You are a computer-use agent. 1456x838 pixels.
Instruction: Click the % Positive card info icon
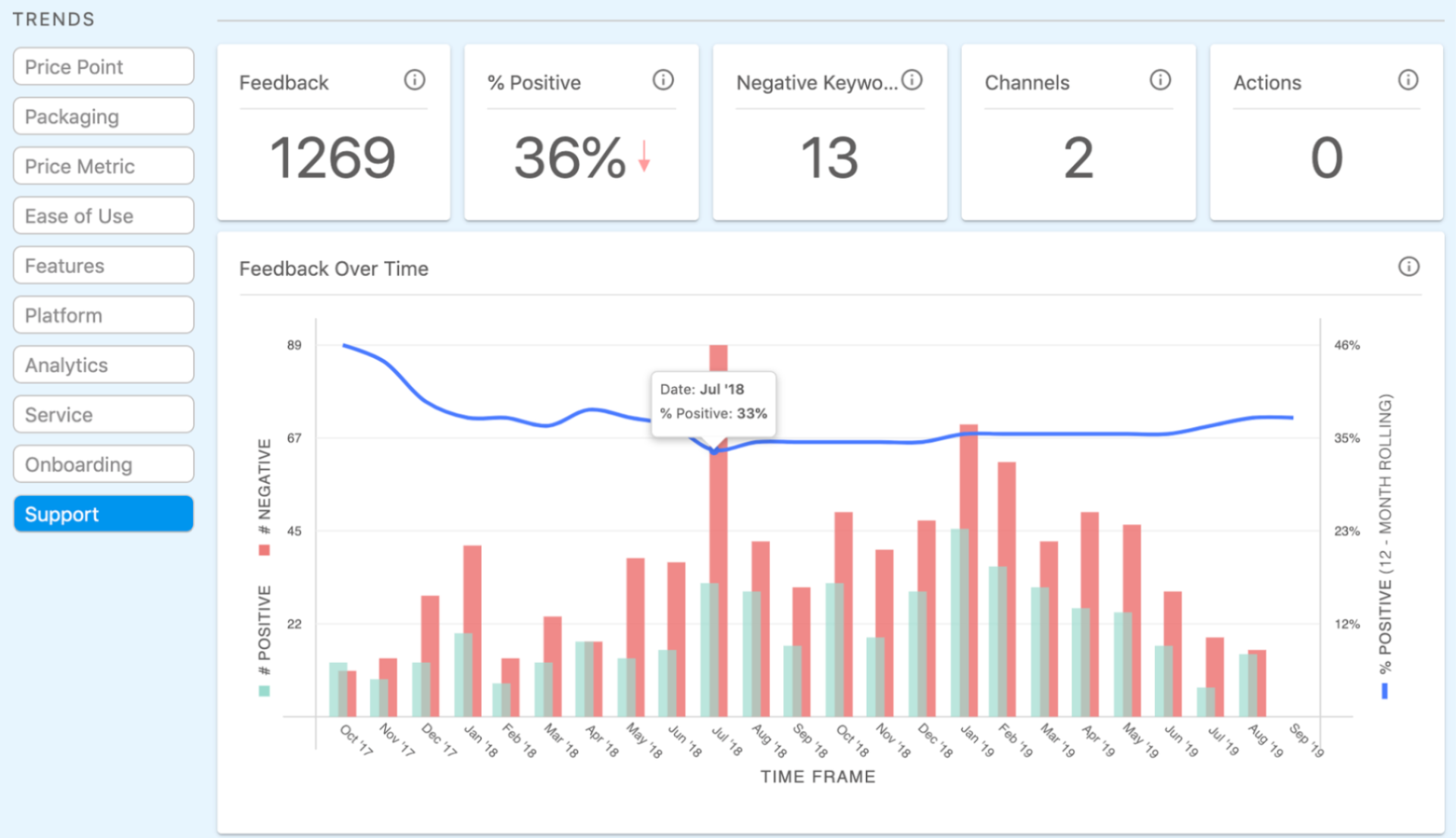(x=663, y=80)
